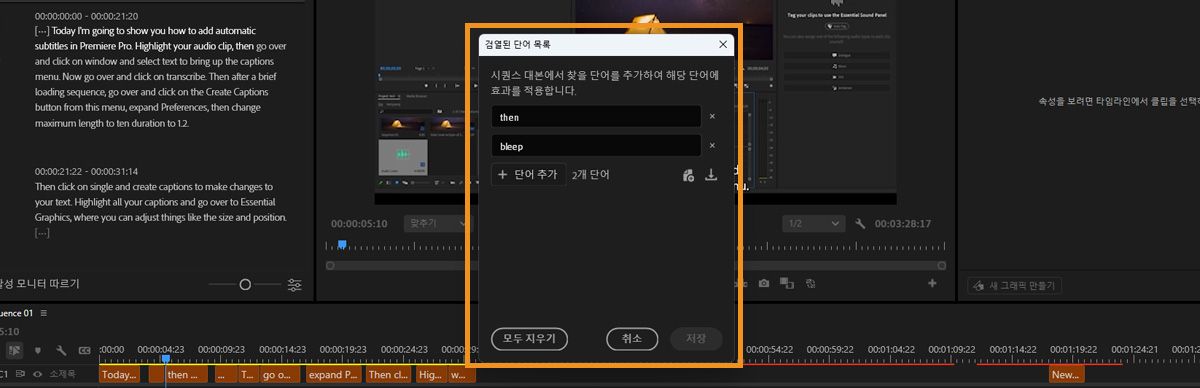The image size is (1200, 388).
Task: Click the '2개 단어' word count label
Action: coord(591,175)
